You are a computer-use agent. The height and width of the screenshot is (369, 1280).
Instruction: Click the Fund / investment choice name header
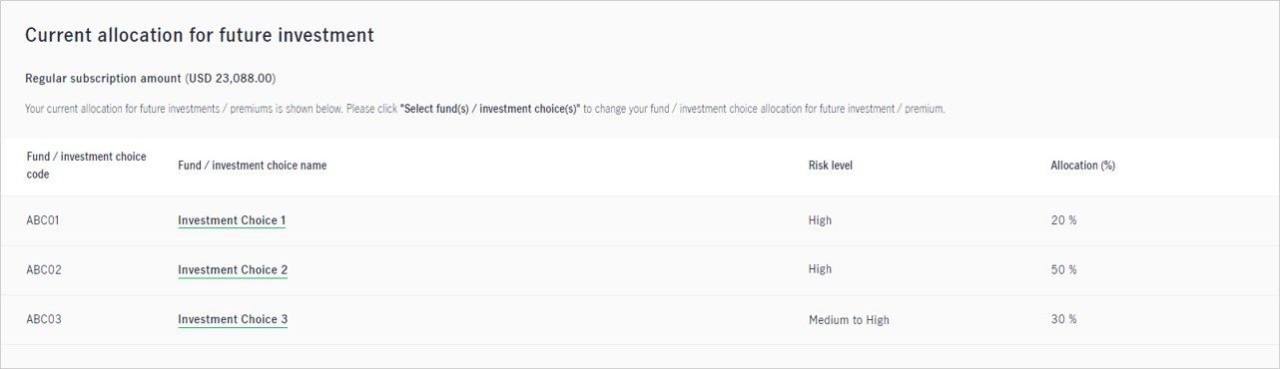(252, 165)
